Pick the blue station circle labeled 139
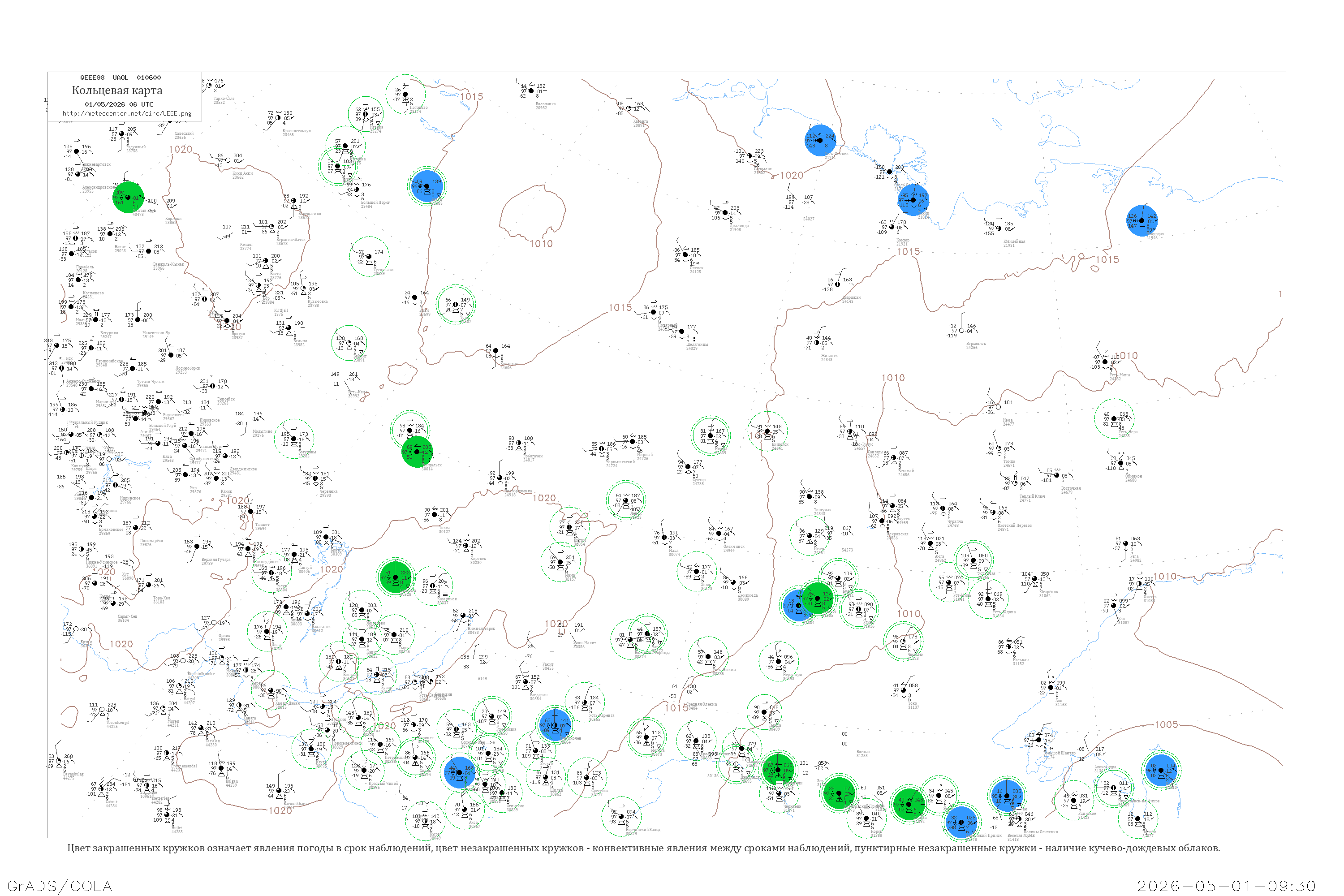The height and width of the screenshot is (896, 1344). click(427, 186)
